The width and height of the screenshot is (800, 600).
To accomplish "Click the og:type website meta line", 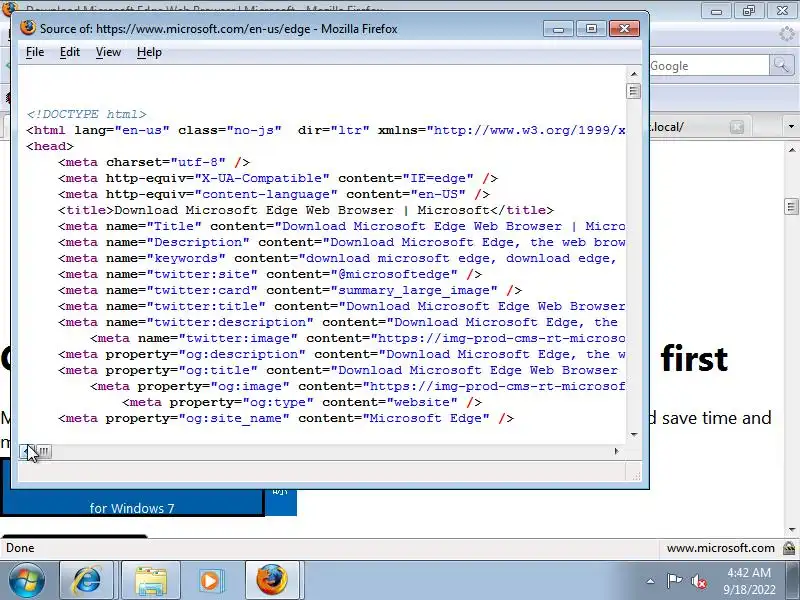I will tap(302, 403).
